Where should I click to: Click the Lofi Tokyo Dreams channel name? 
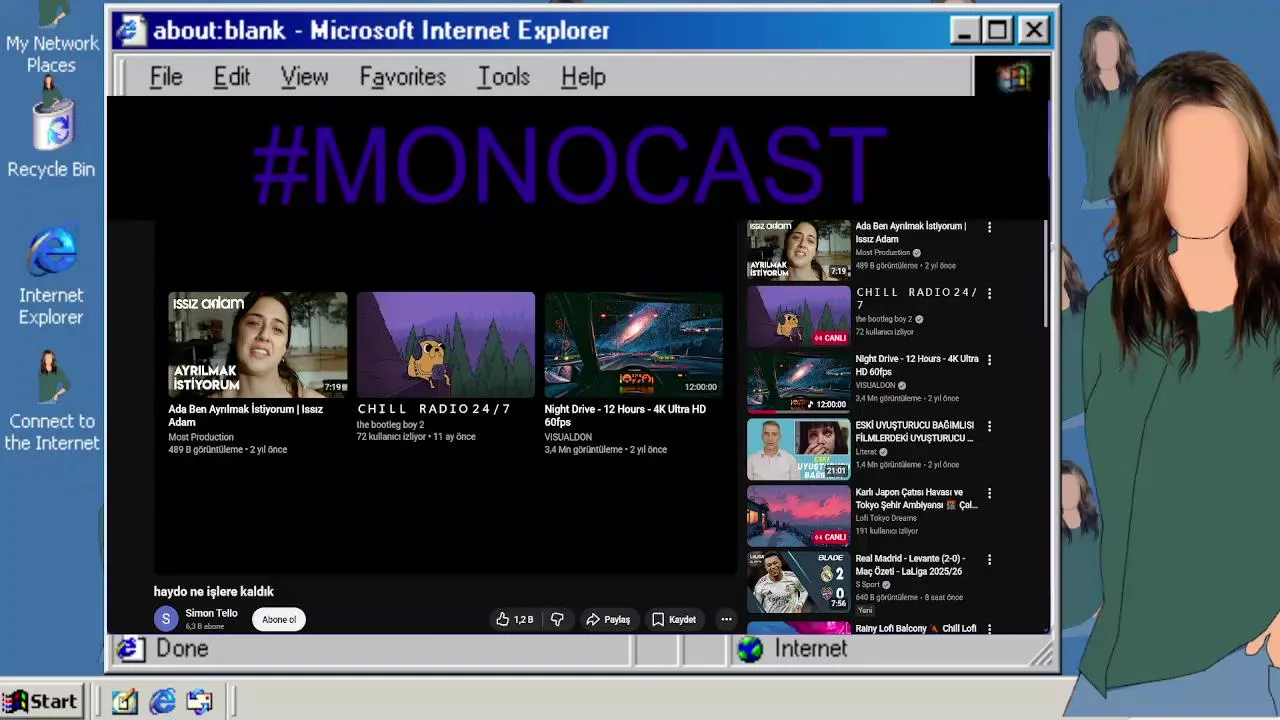pyautogui.click(x=885, y=518)
